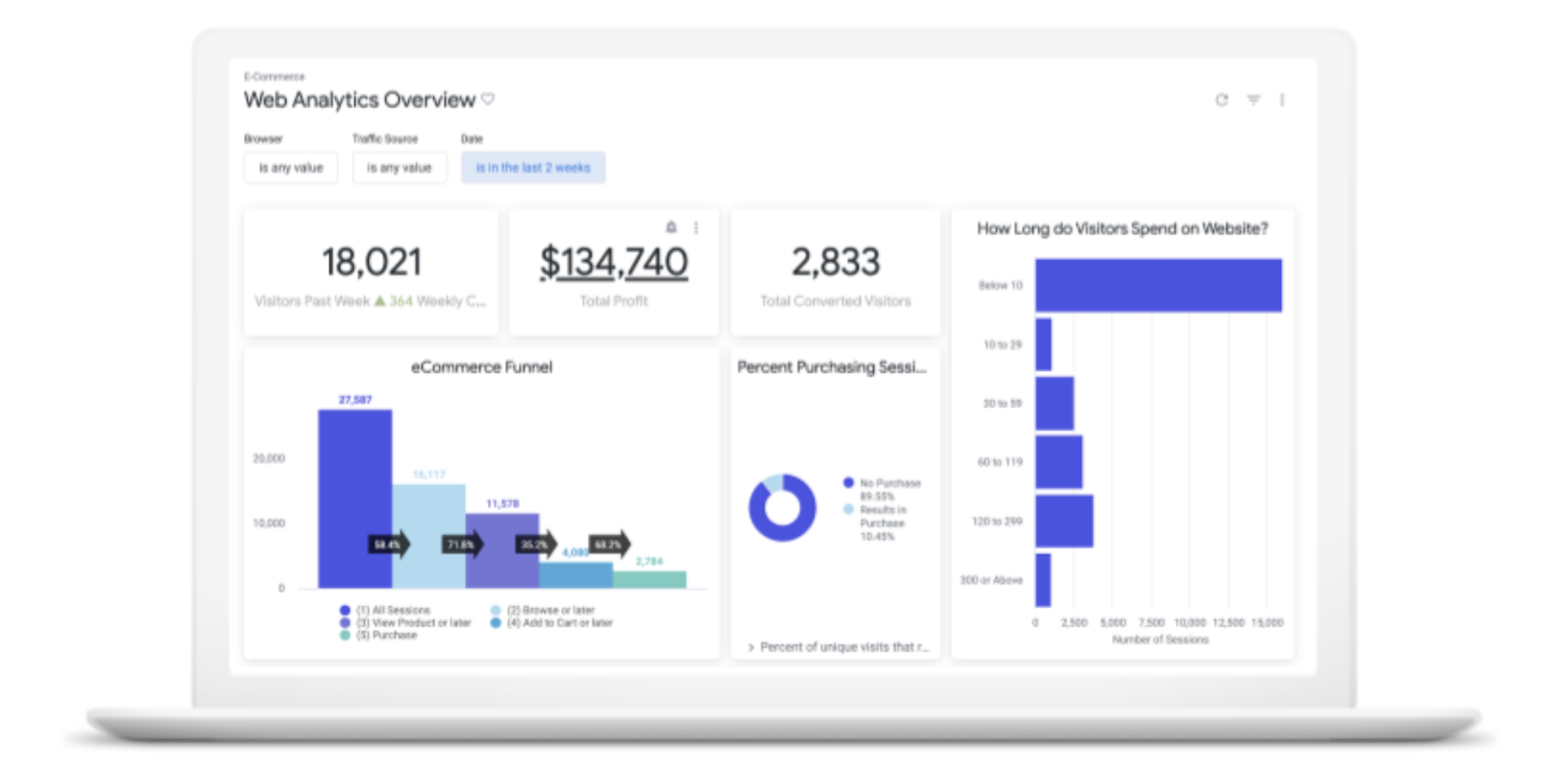This screenshot has width=1556, height=784.
Task: Toggle '(1) All Sessions' legend item
Action: point(385,610)
